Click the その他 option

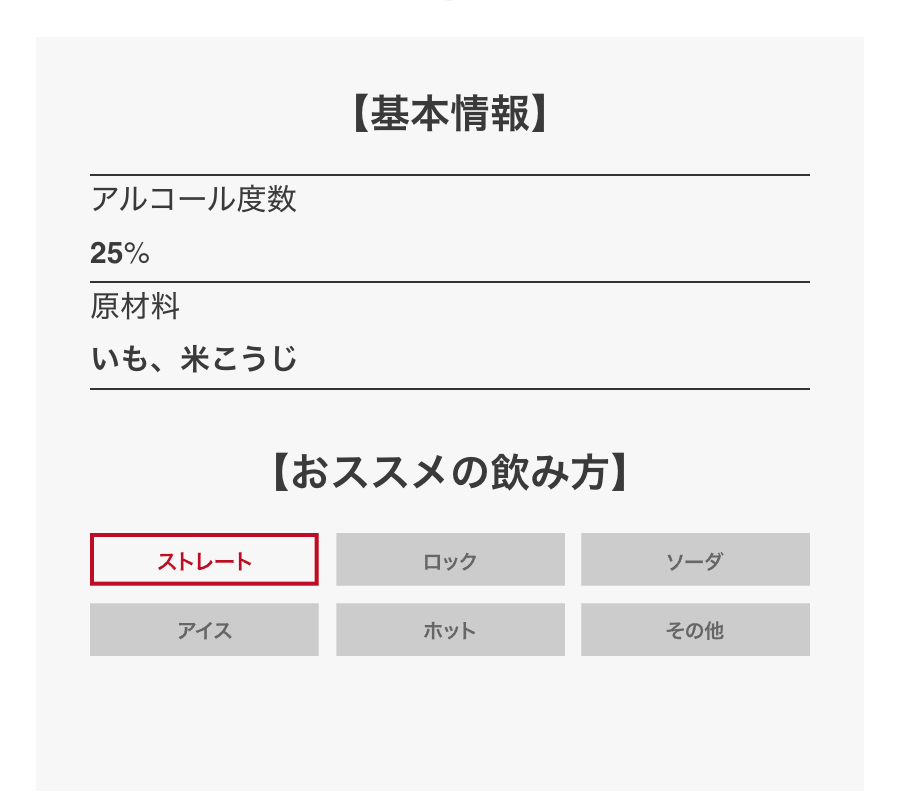(x=695, y=630)
